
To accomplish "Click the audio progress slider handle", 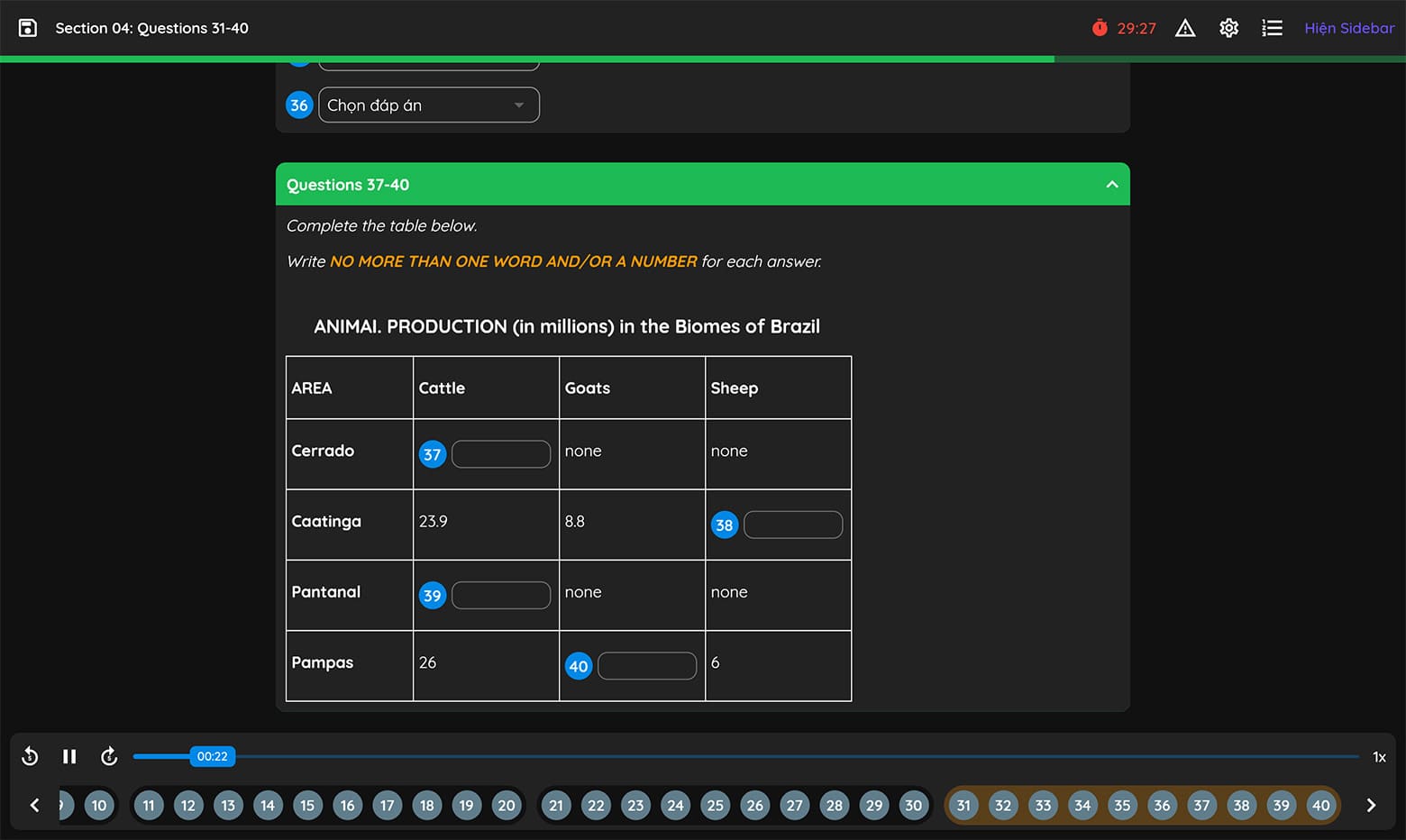I will [212, 756].
